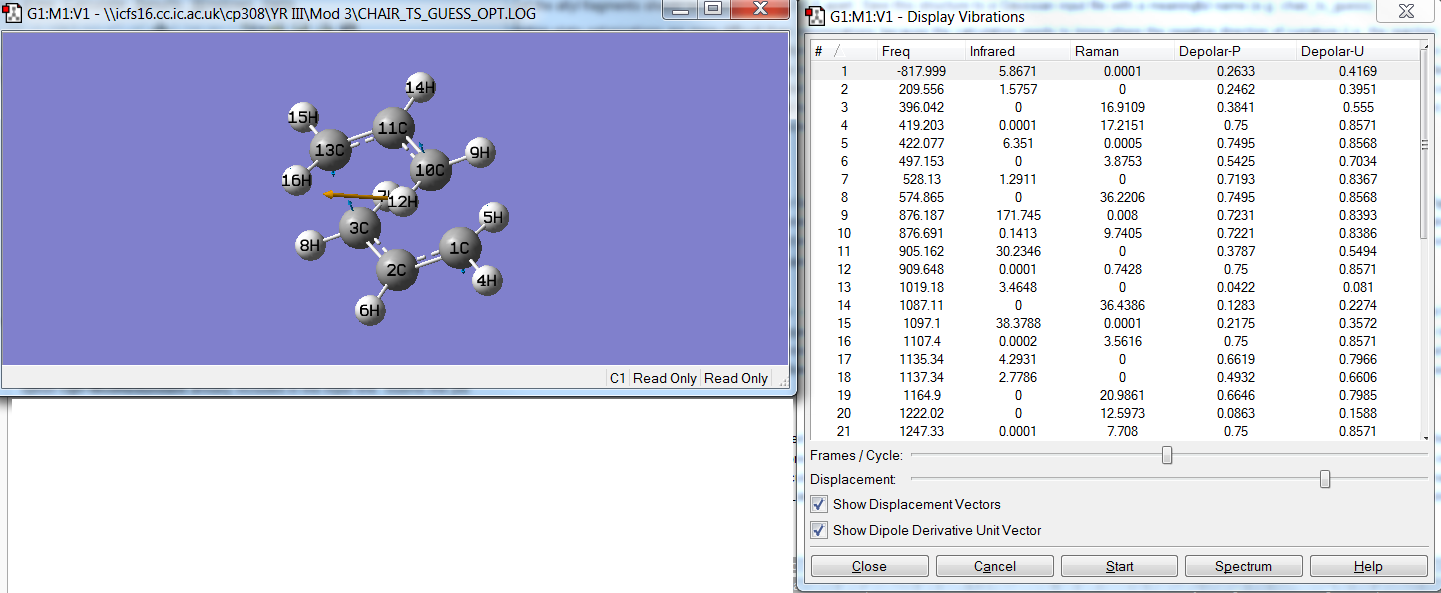Select mode 10 frequency 876.691
Image resolution: width=1441 pixels, height=593 pixels.
1115,233
